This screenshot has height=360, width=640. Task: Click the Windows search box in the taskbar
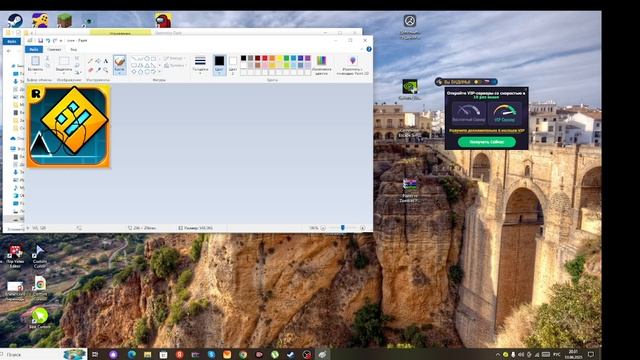coord(43,354)
